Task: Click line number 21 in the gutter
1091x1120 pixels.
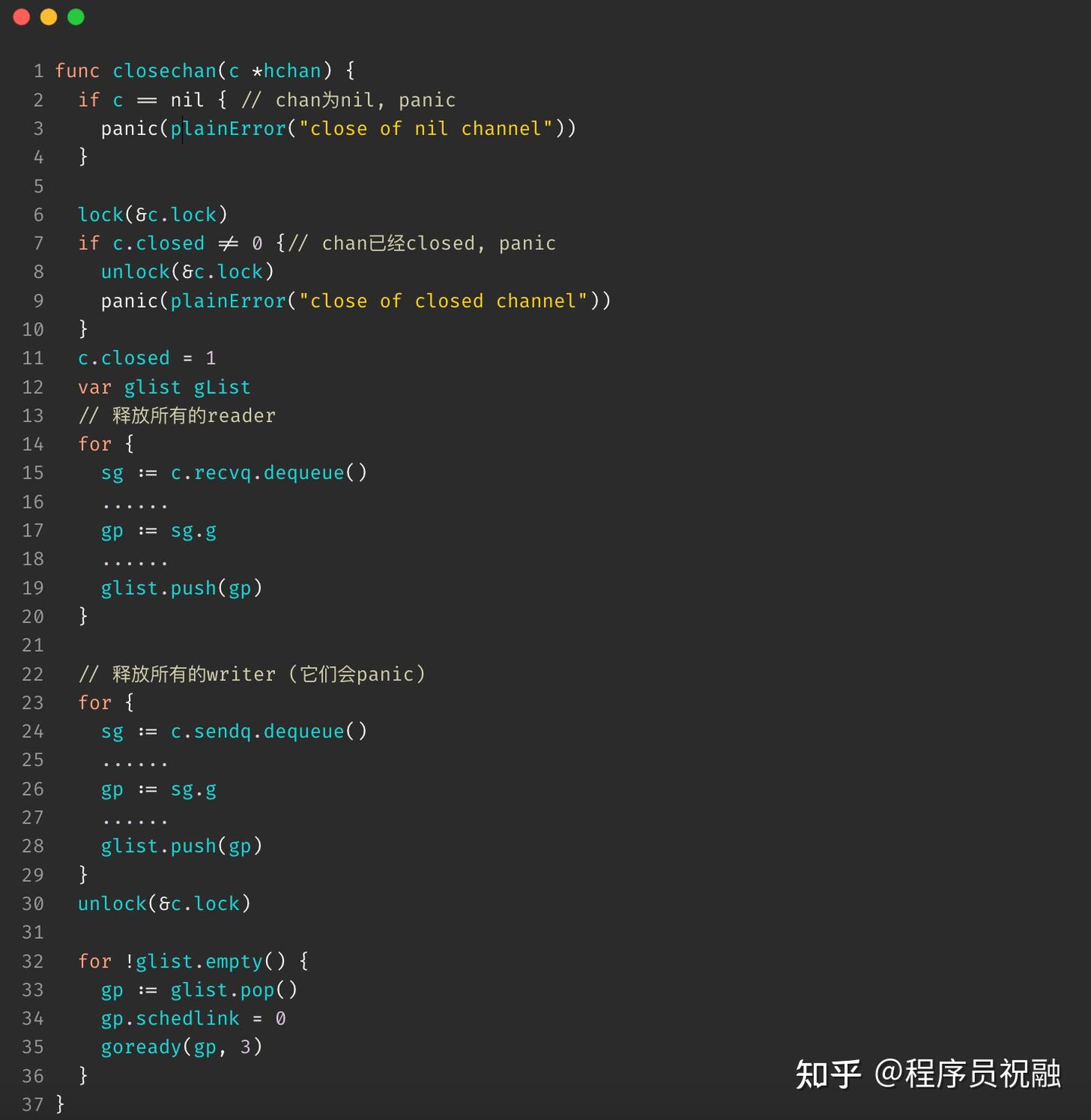Action: coord(33,645)
